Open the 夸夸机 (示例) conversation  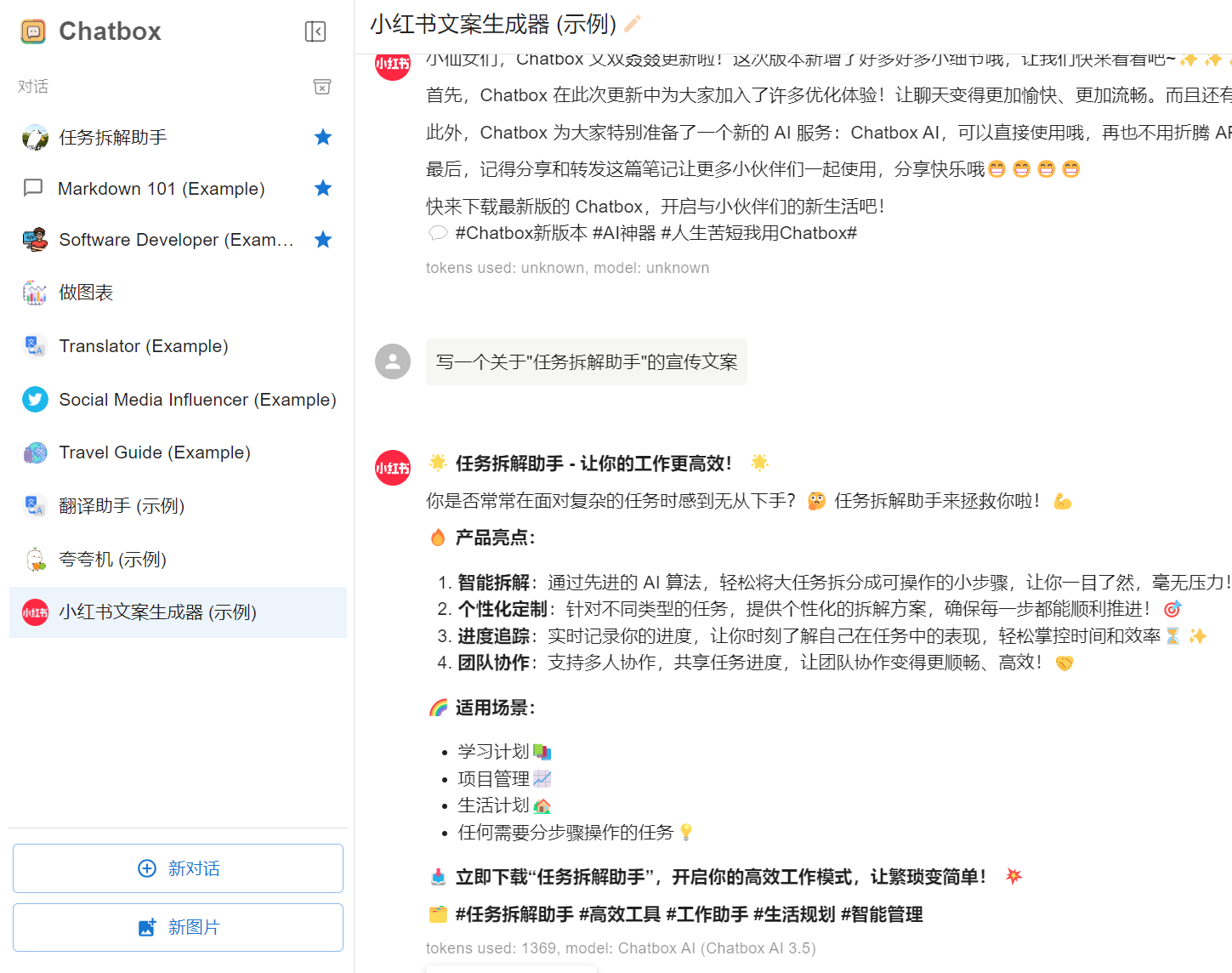178,560
